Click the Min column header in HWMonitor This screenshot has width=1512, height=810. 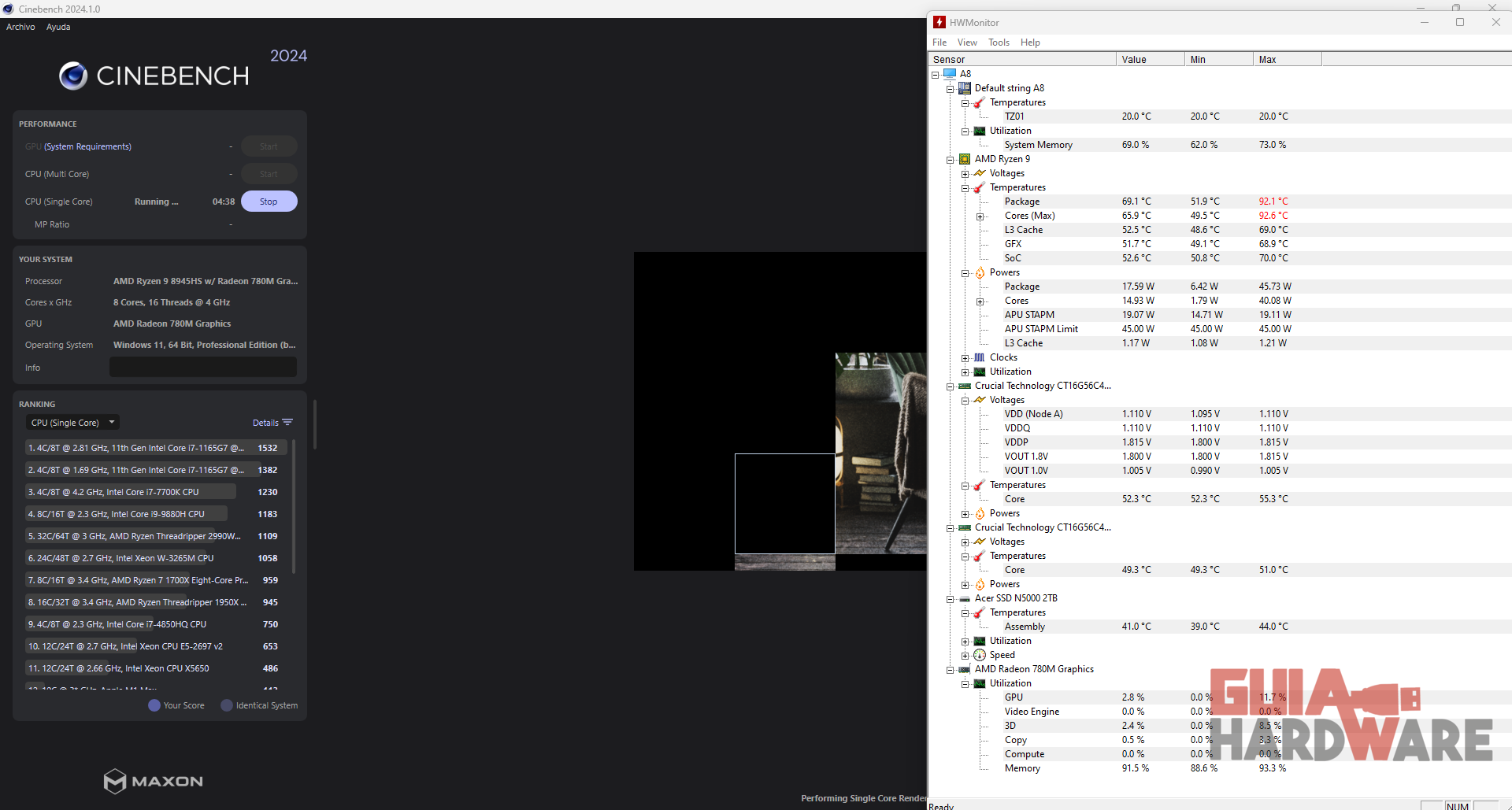[1218, 60]
